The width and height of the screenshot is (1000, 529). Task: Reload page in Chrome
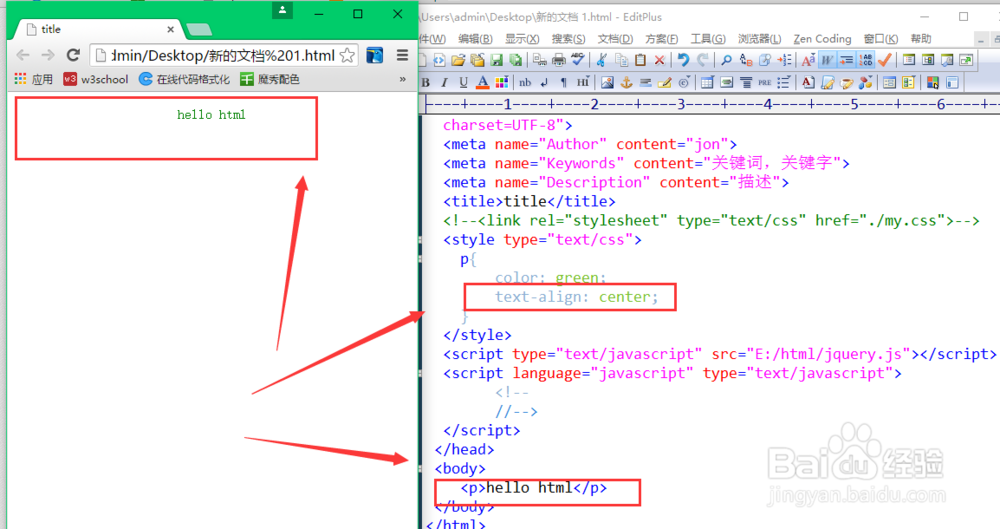tap(73, 56)
